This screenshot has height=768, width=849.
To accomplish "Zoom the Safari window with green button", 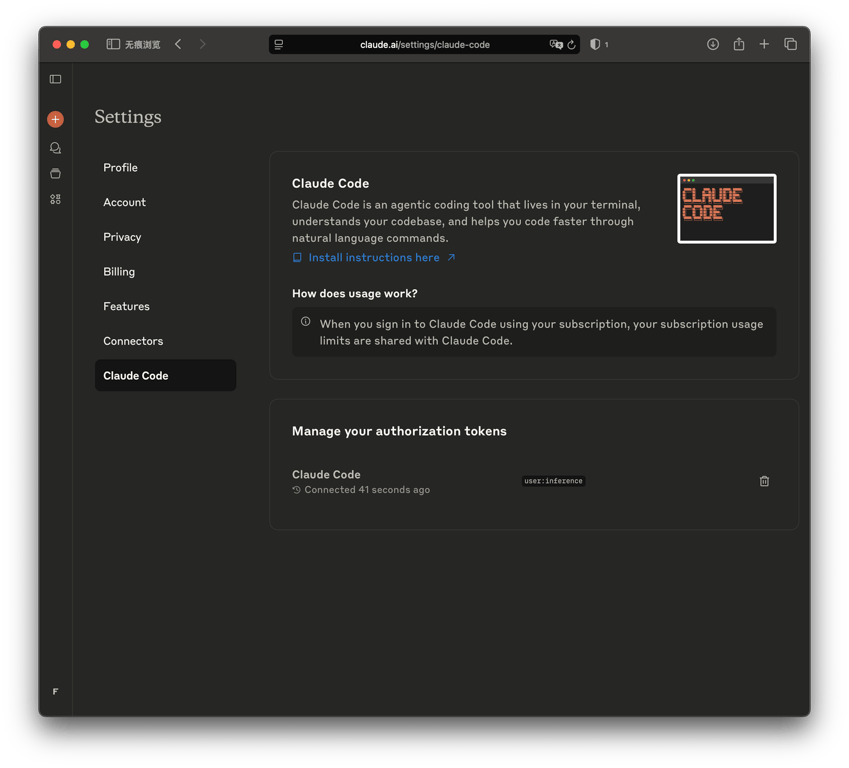I will (x=84, y=44).
